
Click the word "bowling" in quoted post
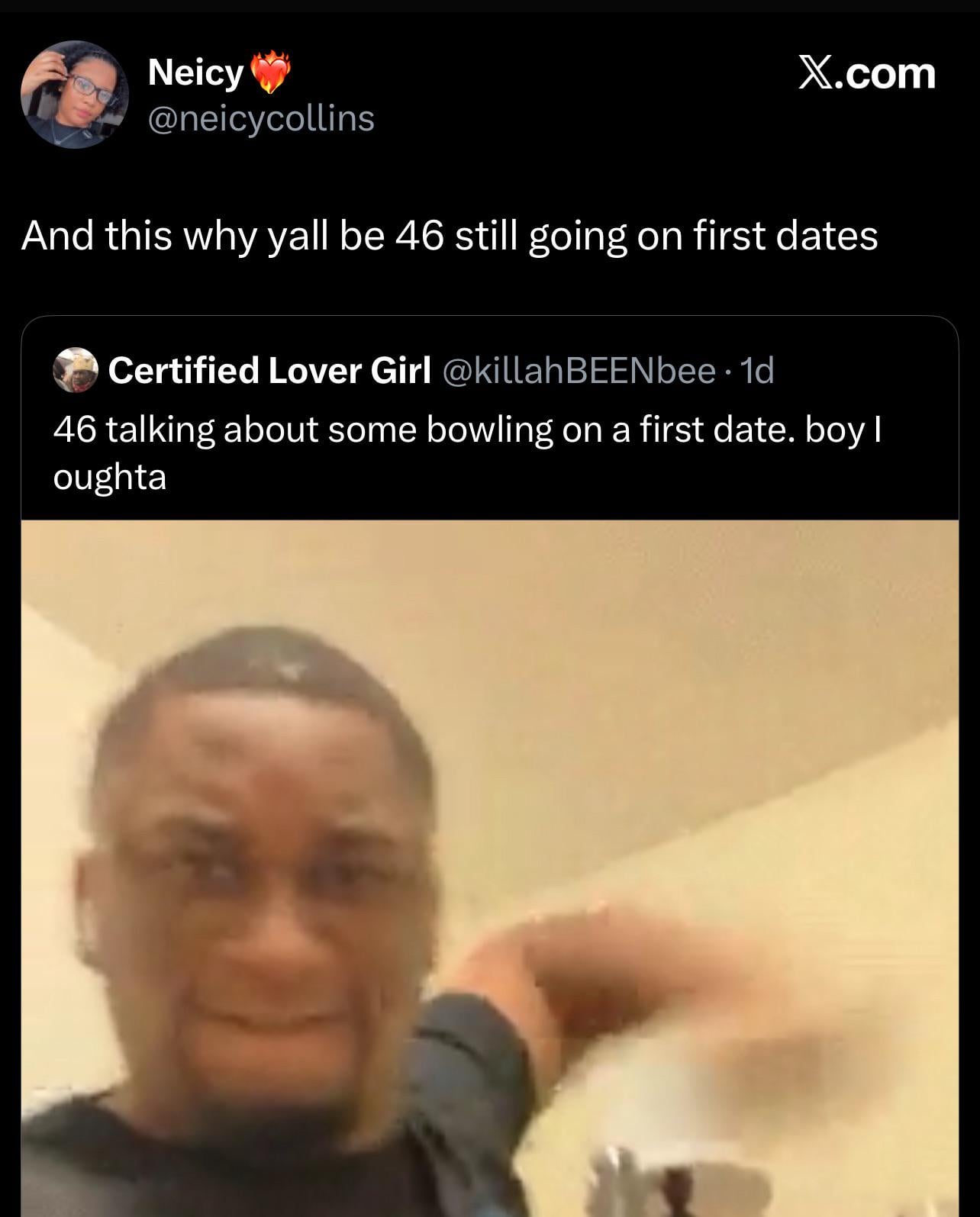click(488, 430)
